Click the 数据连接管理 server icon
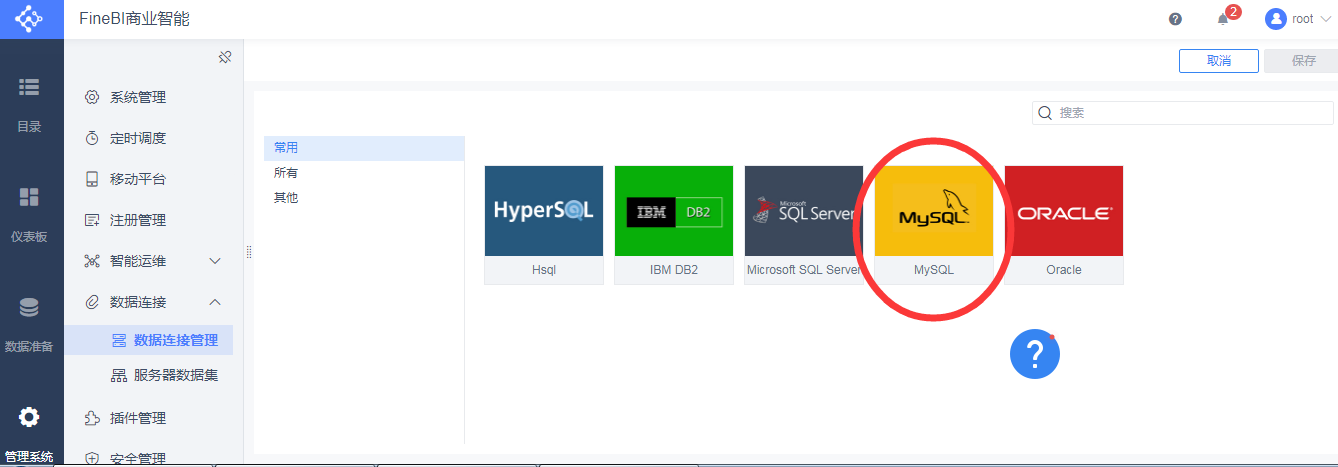The width and height of the screenshot is (1338, 467). [119, 340]
